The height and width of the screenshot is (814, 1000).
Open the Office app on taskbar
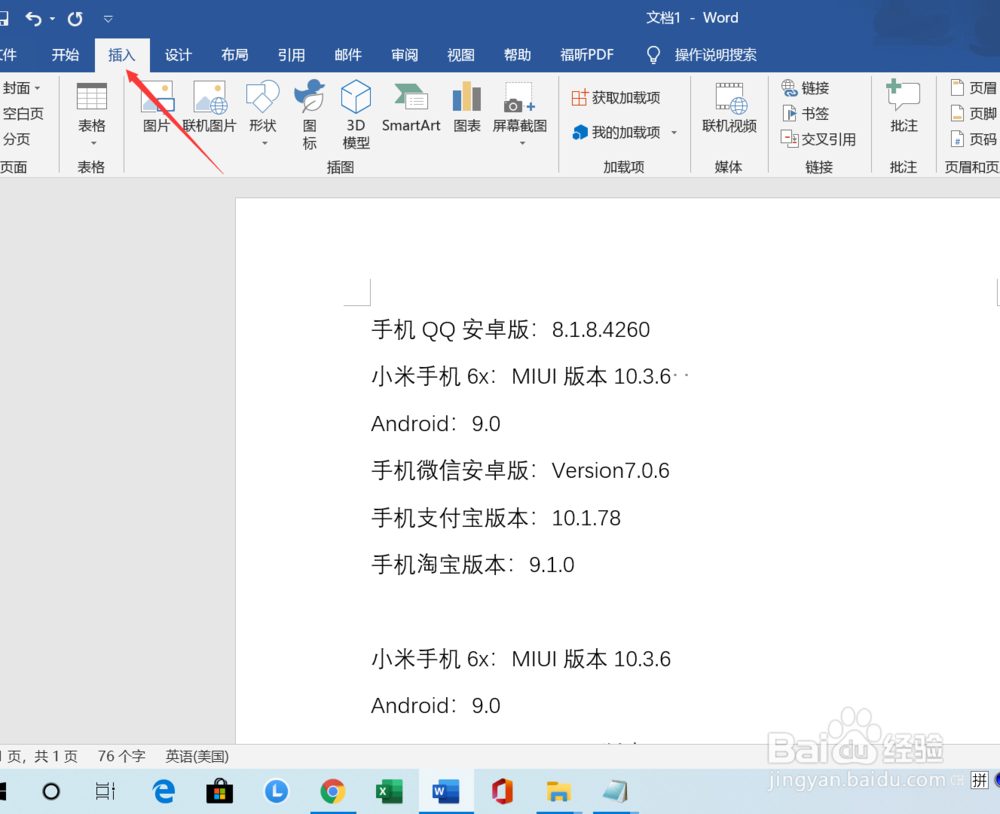click(x=502, y=792)
